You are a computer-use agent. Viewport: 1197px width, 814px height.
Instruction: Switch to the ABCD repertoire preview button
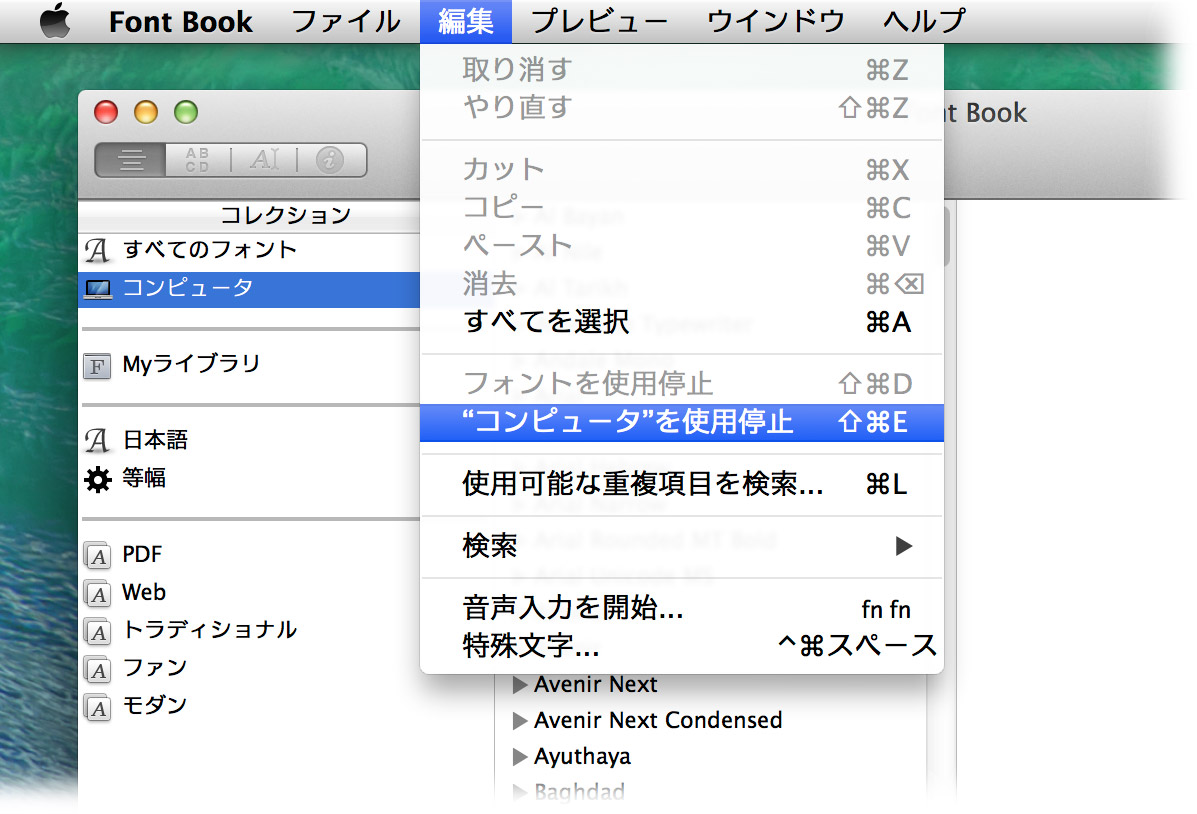(197, 160)
